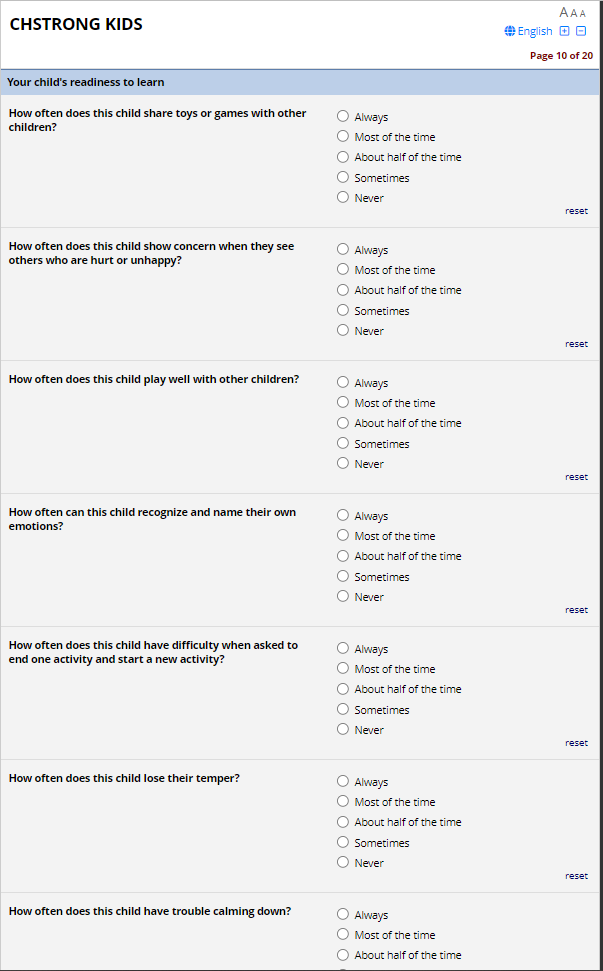The height and width of the screenshot is (971, 603).
Task: Reset the recognize emotions question answer
Action: (x=576, y=610)
